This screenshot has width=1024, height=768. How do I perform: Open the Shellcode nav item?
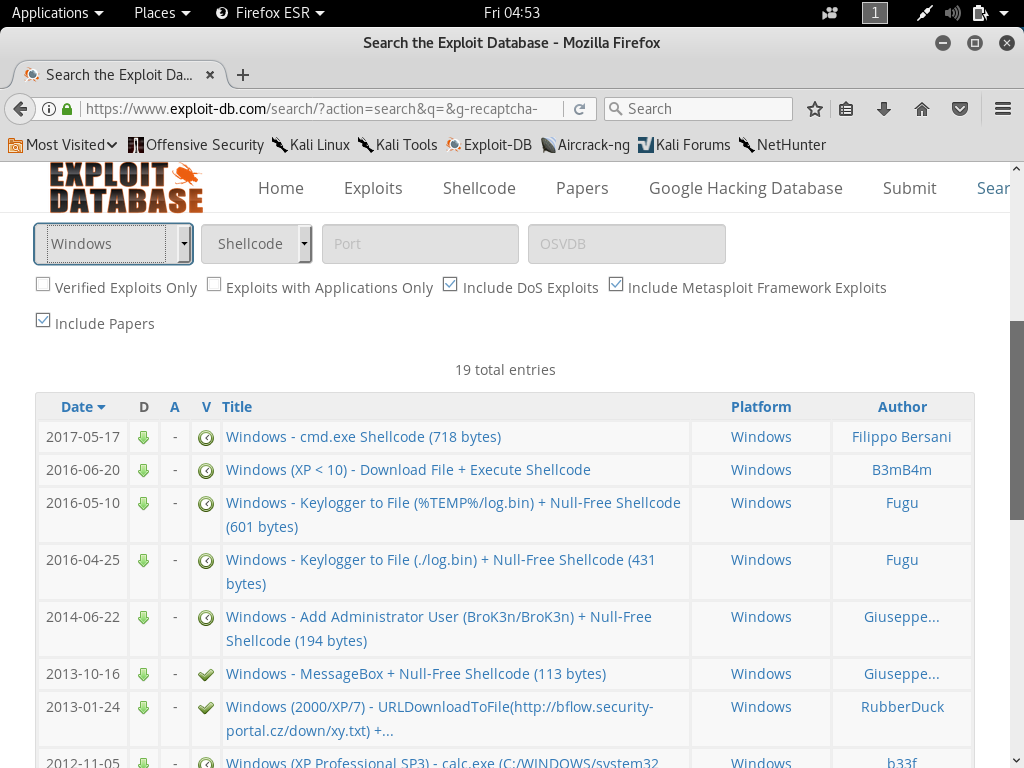[479, 188]
